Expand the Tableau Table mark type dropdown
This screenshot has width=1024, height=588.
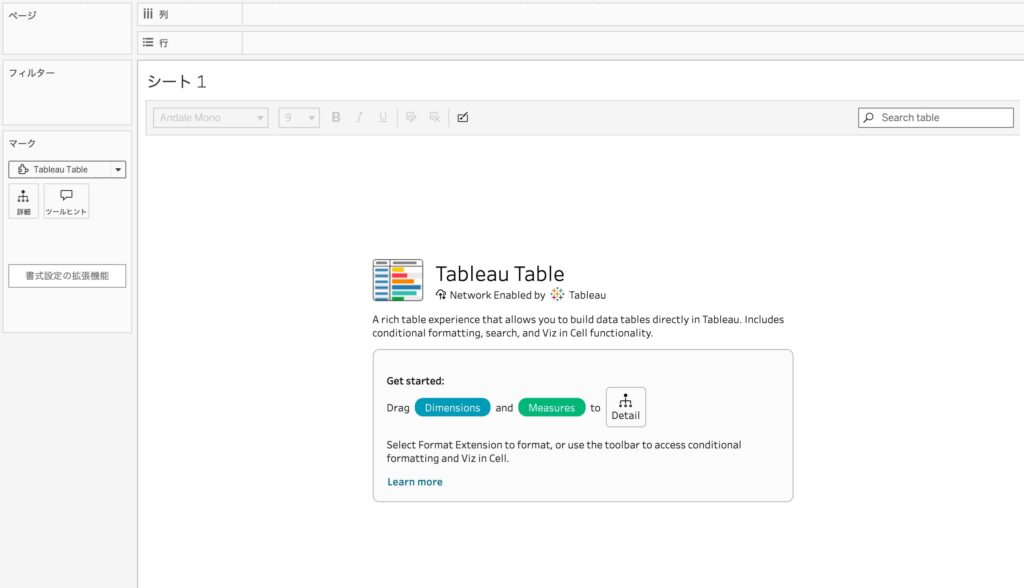click(x=118, y=170)
